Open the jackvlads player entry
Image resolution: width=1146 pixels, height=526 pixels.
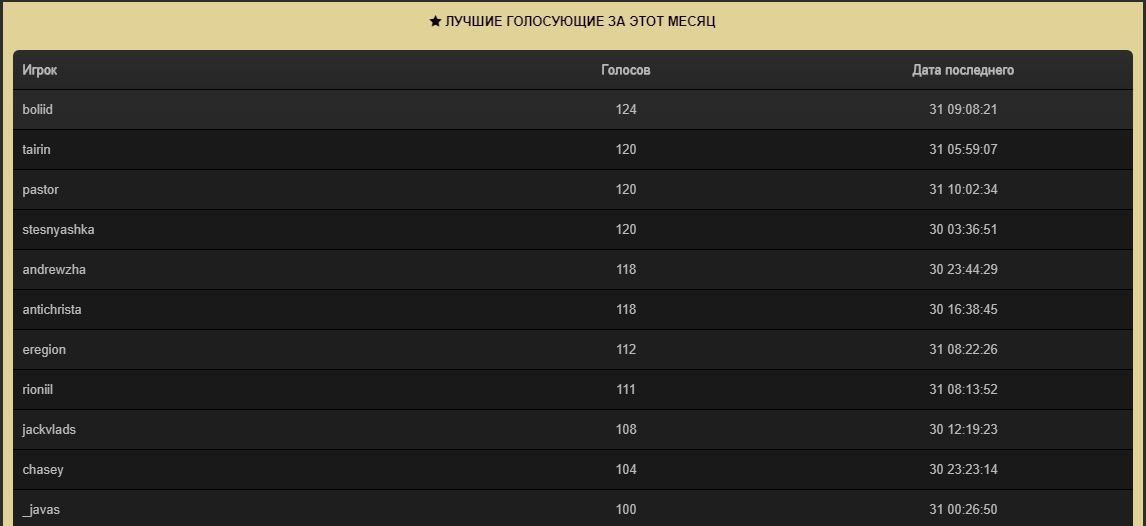coord(49,430)
